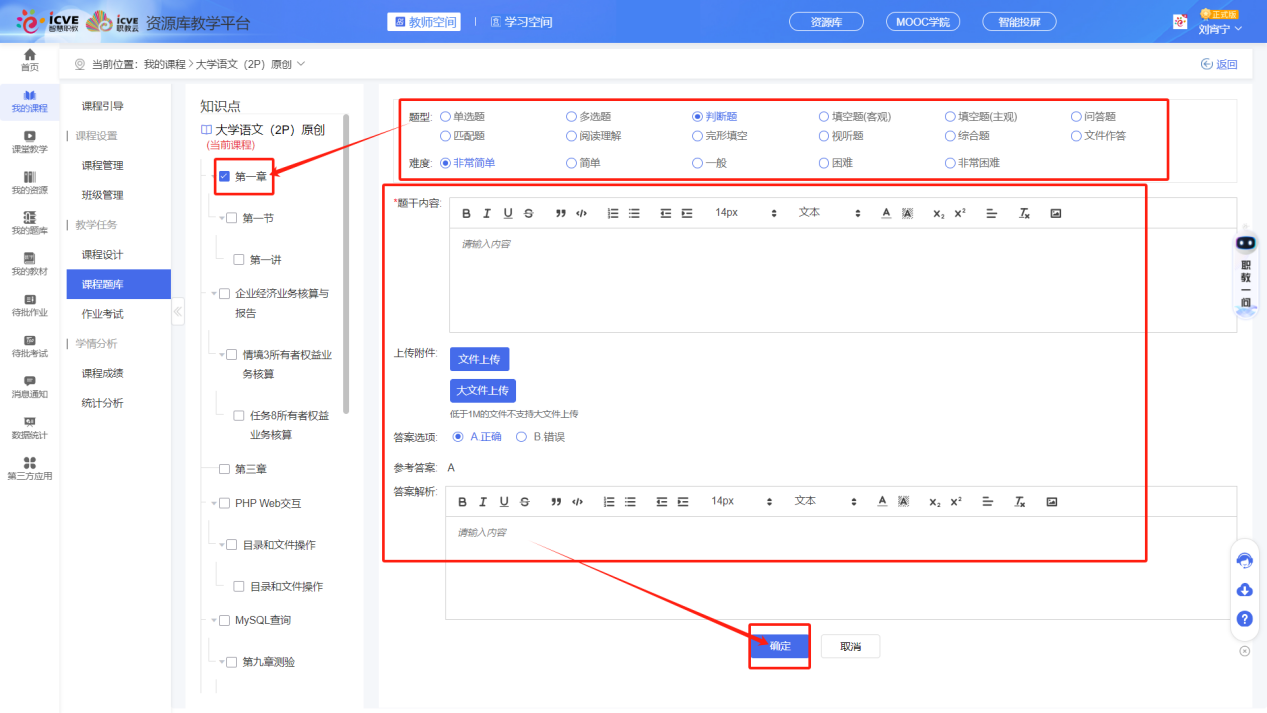The height and width of the screenshot is (713, 1267).
Task: Apply bold in the 题干内容 editor toolbar
Action: click(466, 213)
